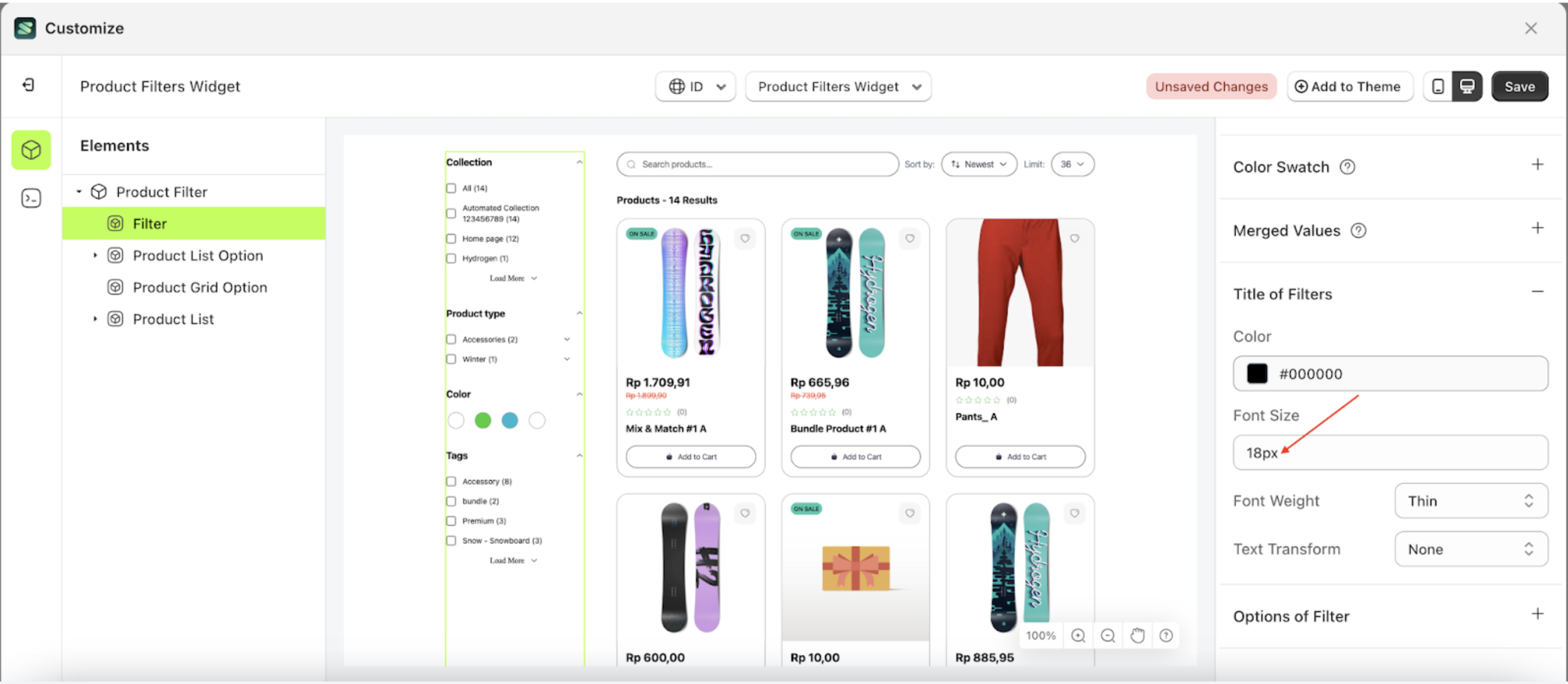Click the black title color swatch
Screen dimensions: 1568x684
coord(1257,373)
